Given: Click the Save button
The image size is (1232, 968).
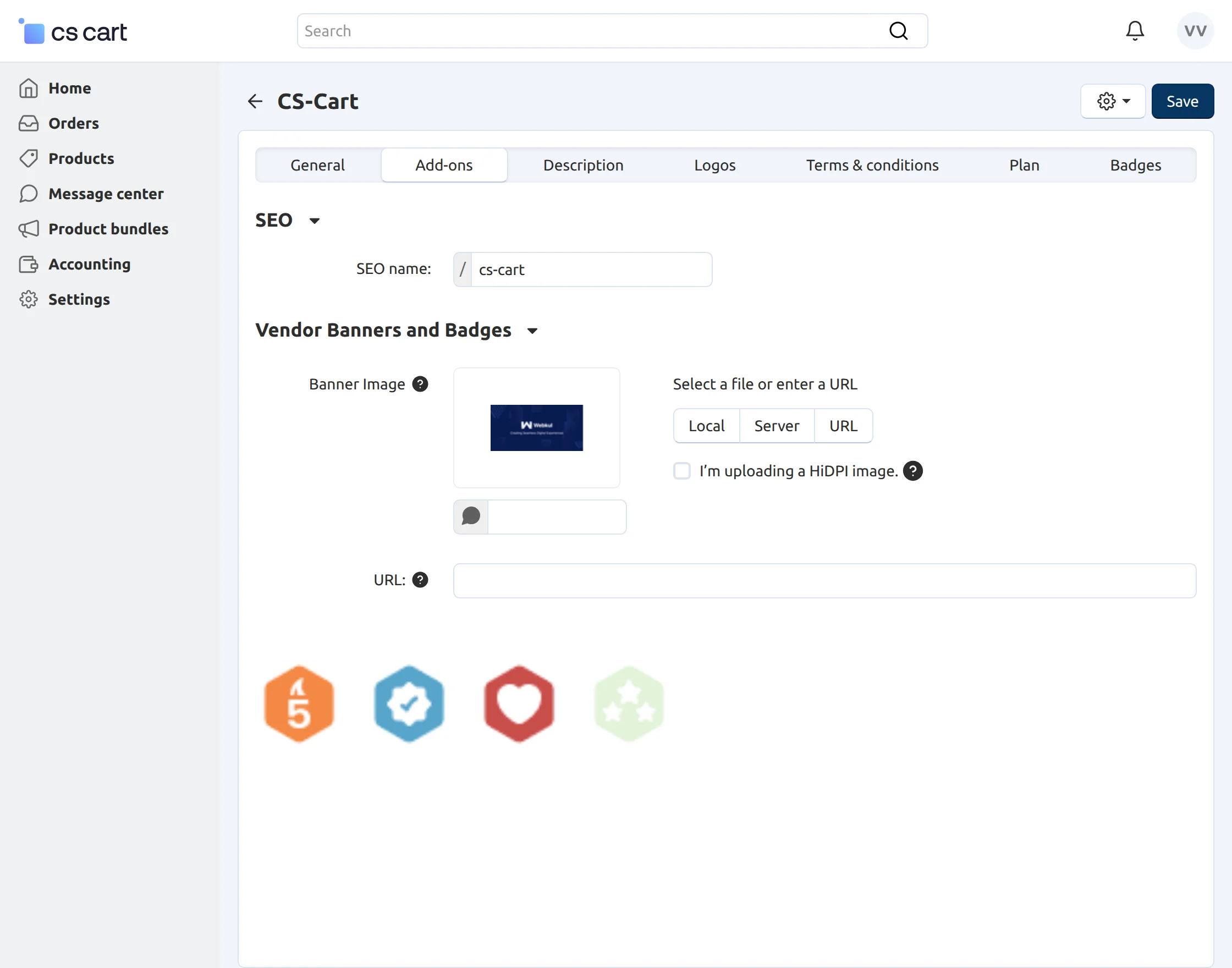Looking at the screenshot, I should click(x=1182, y=101).
